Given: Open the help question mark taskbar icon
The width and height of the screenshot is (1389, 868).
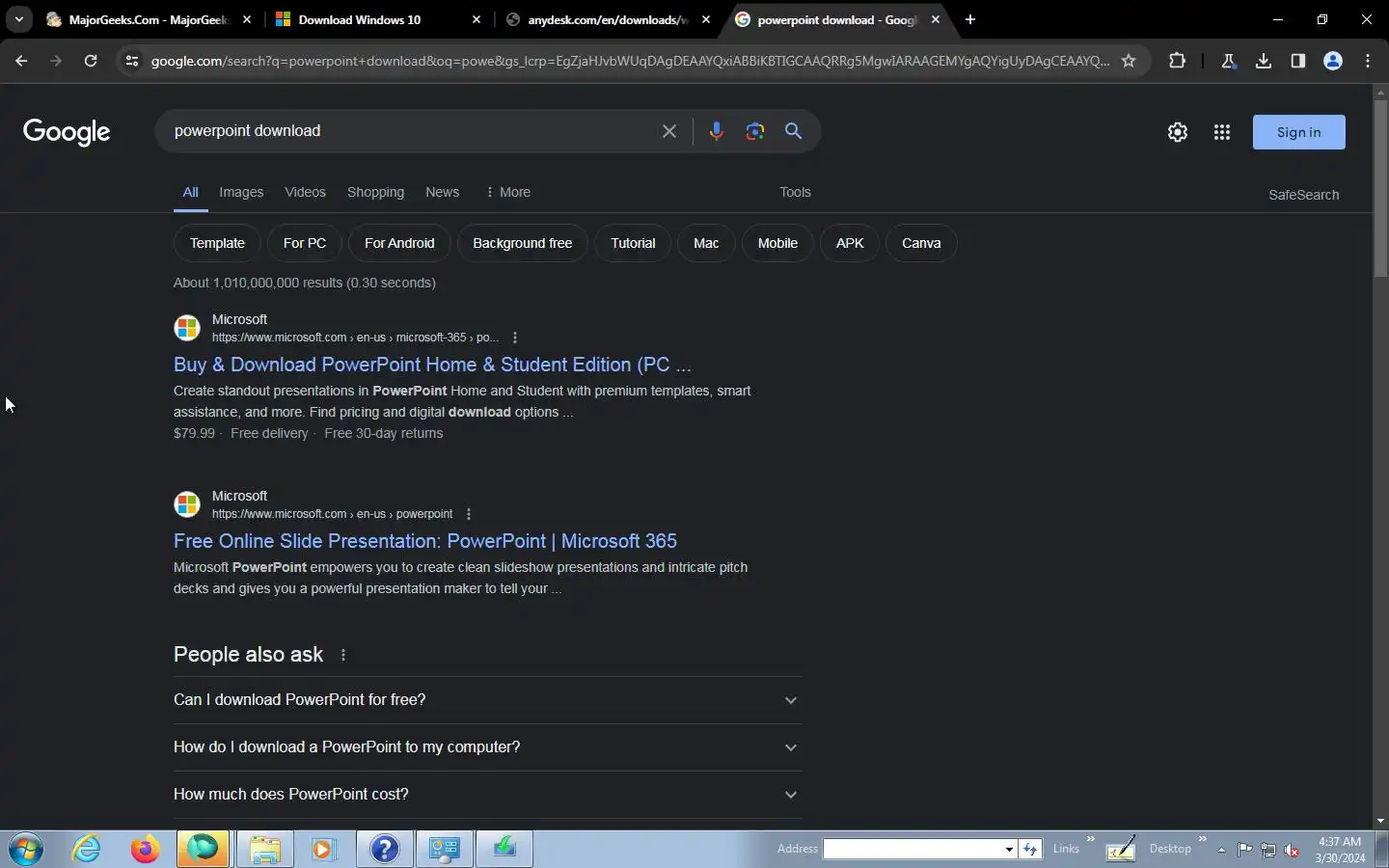Looking at the screenshot, I should coord(384,849).
